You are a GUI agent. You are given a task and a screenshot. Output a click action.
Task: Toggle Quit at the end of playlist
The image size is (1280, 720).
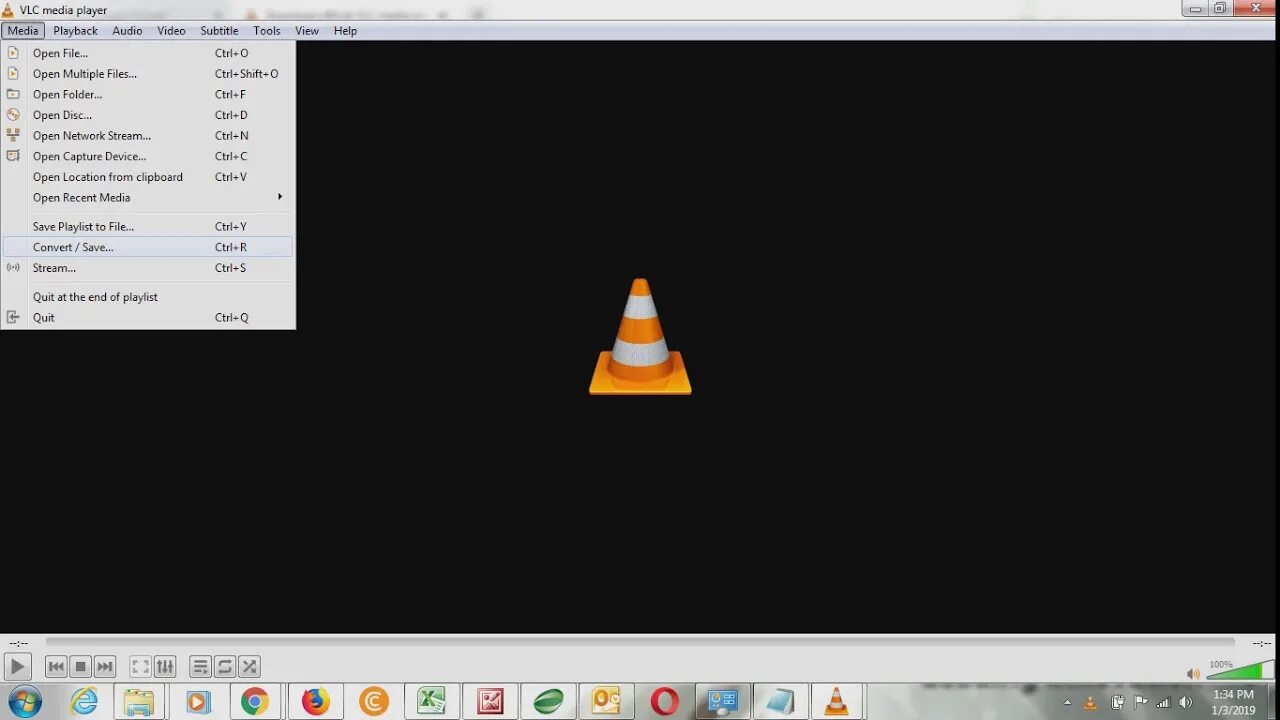148,297
